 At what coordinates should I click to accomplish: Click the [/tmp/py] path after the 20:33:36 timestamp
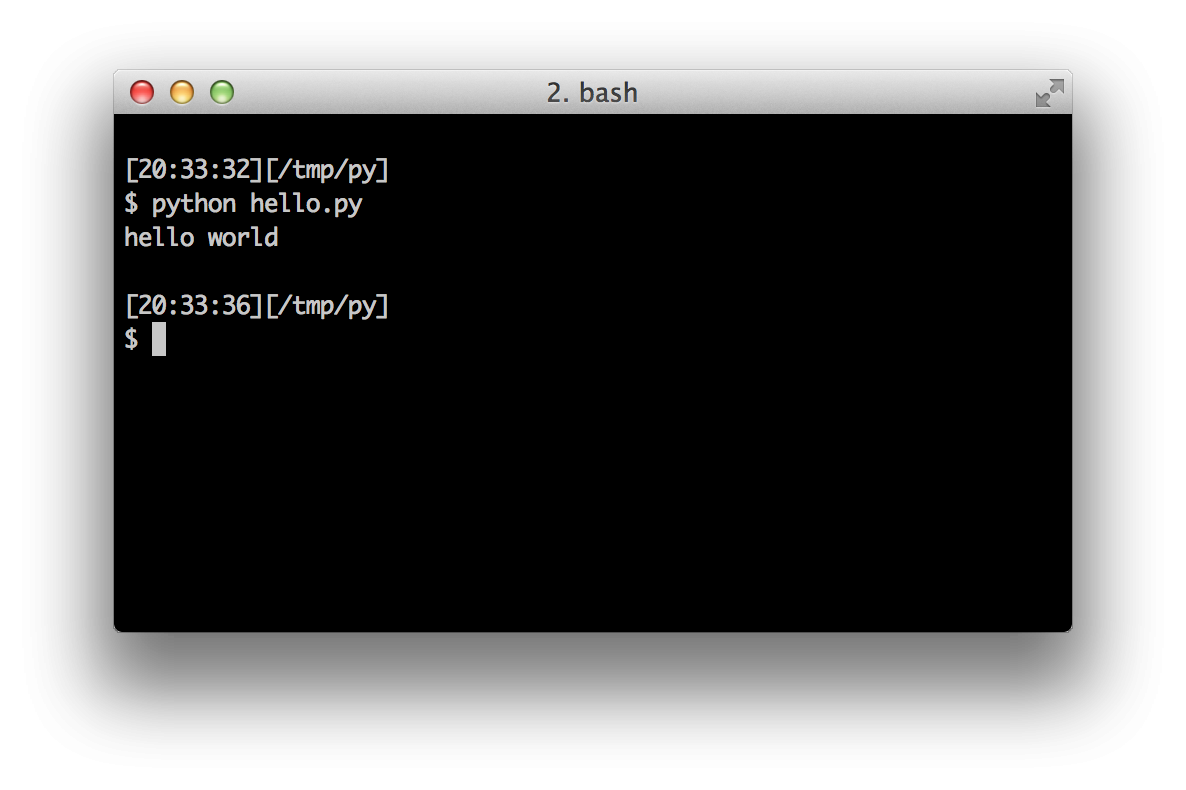tap(327, 306)
